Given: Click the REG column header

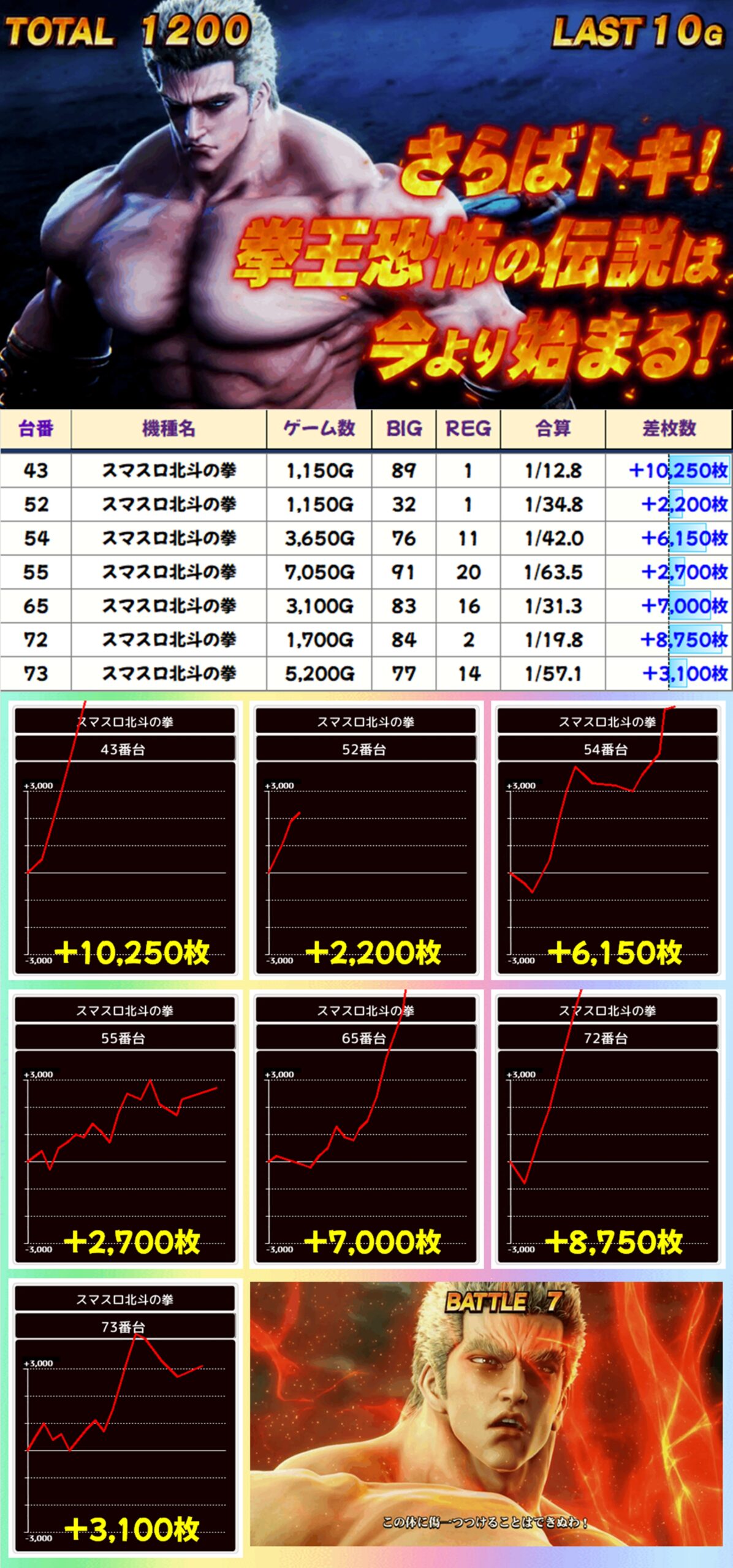Looking at the screenshot, I should pyautogui.click(x=468, y=429).
